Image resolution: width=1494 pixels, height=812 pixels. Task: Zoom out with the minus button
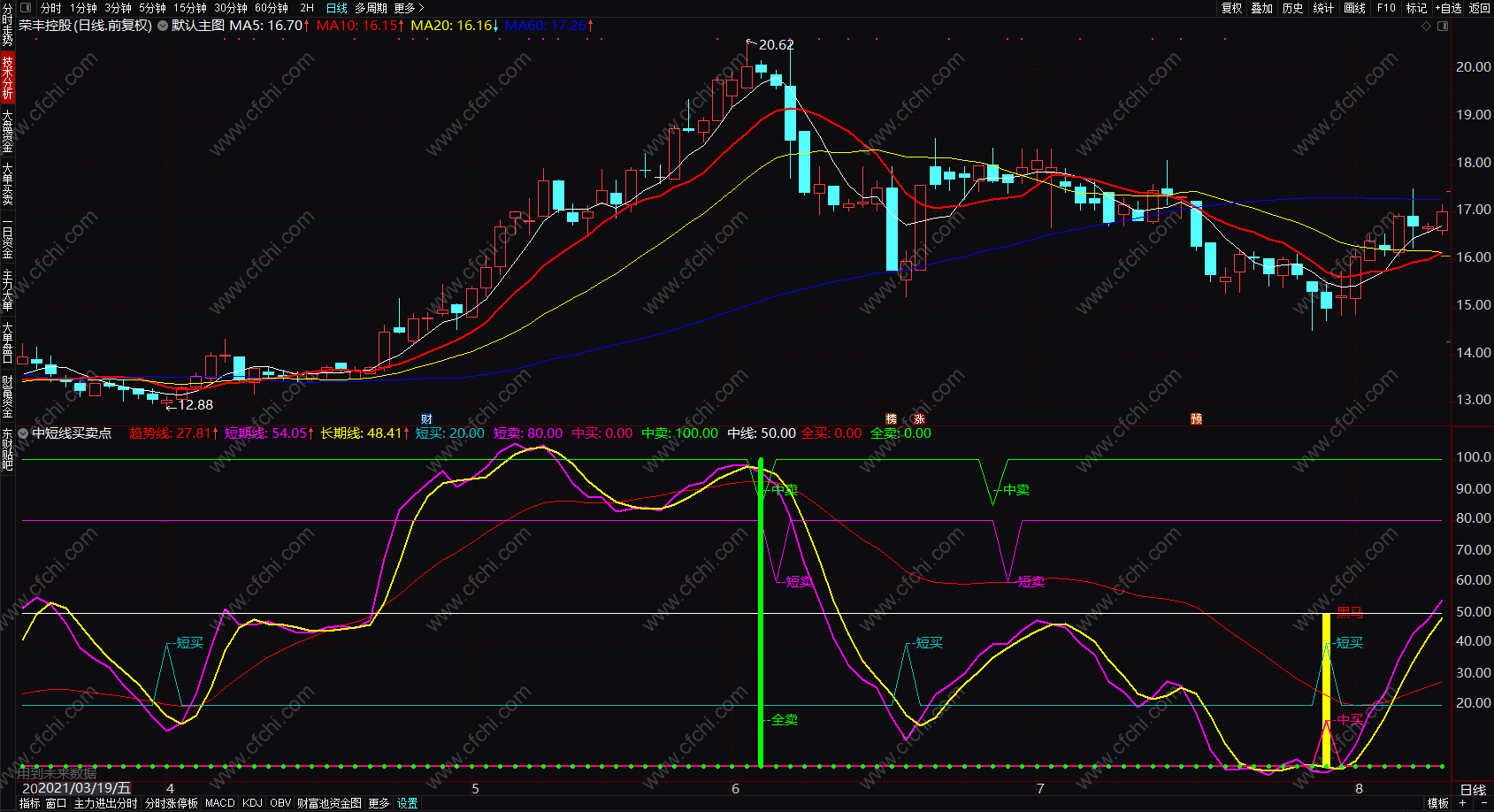[x=1483, y=803]
